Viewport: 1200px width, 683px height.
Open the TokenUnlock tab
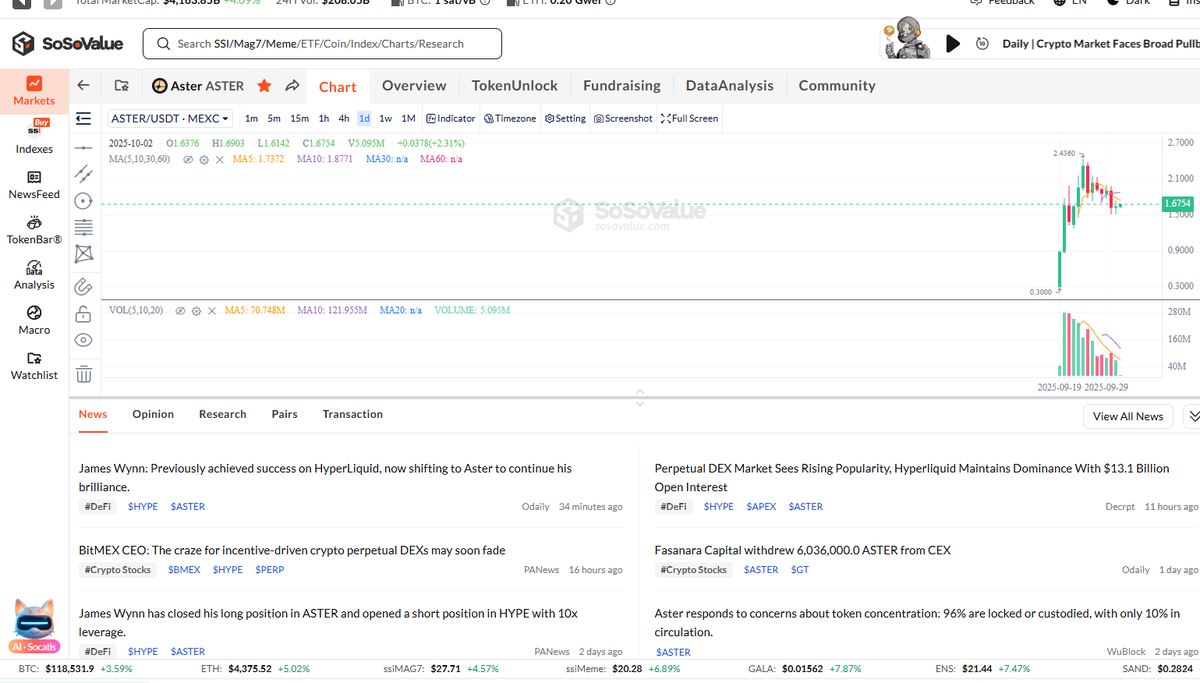point(515,86)
